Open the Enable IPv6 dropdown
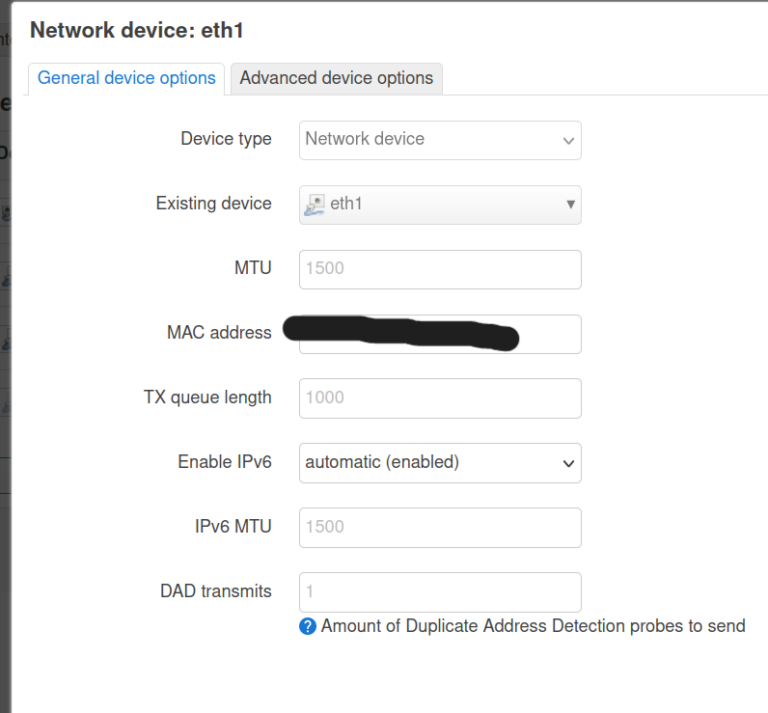The image size is (768, 713). (440, 463)
